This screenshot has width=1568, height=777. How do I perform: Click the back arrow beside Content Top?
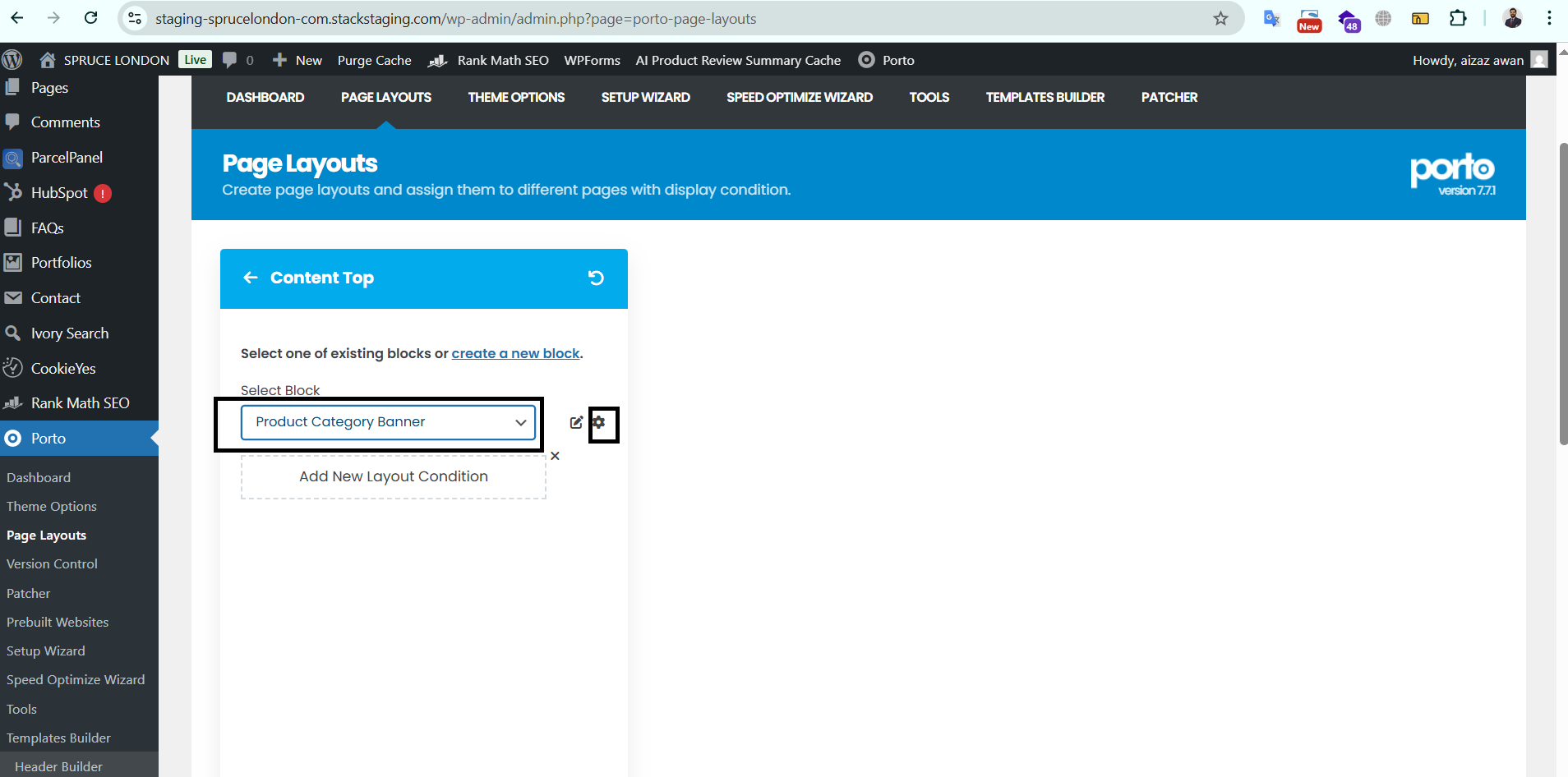[250, 278]
